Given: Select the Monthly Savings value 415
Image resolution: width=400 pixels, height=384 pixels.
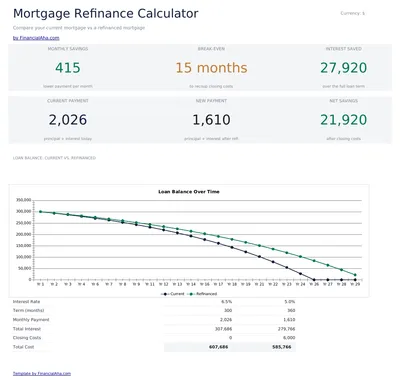Looking at the screenshot, I should click(68, 68).
